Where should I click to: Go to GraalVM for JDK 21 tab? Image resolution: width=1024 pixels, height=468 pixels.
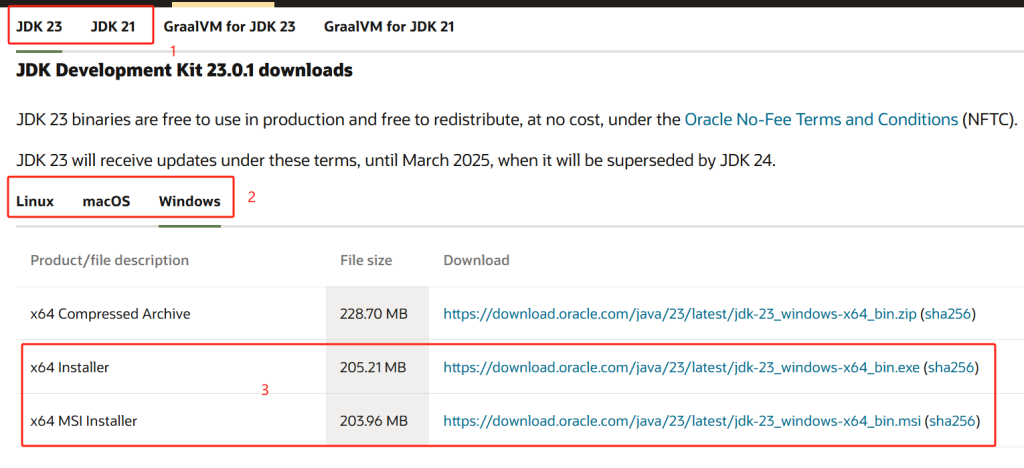[x=388, y=27]
